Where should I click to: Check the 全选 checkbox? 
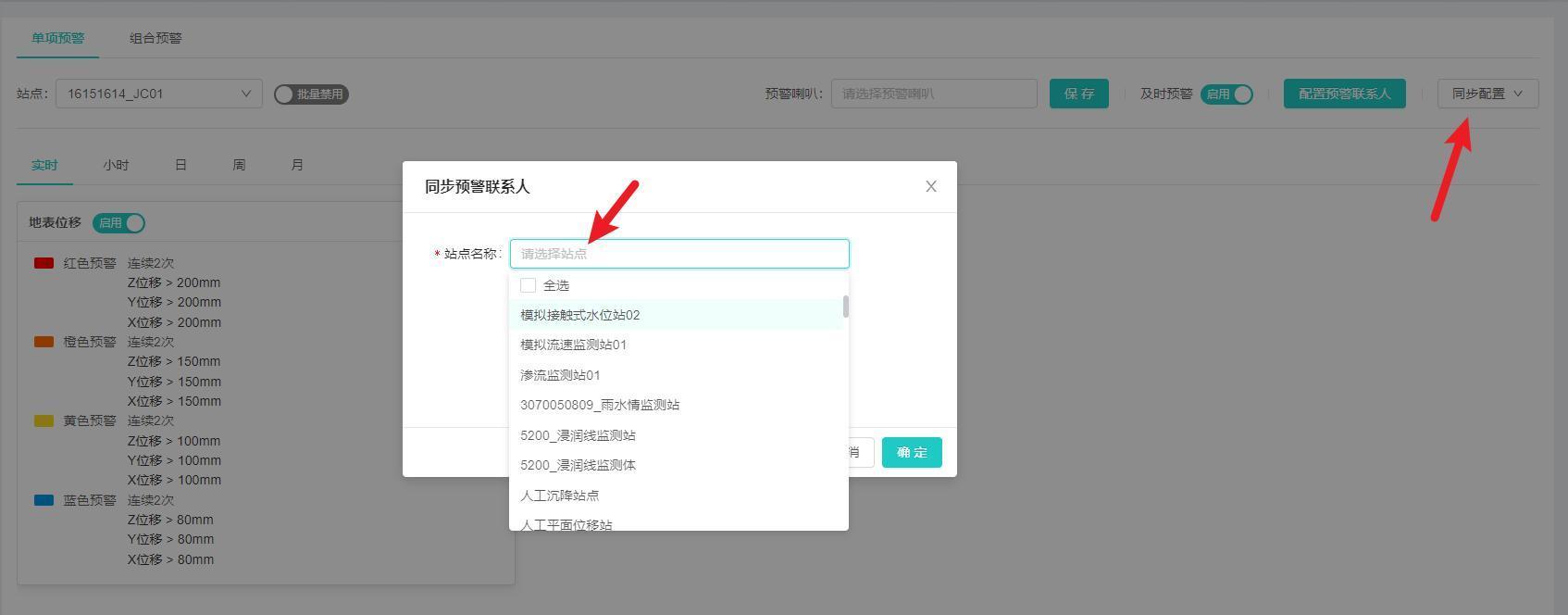(529, 285)
